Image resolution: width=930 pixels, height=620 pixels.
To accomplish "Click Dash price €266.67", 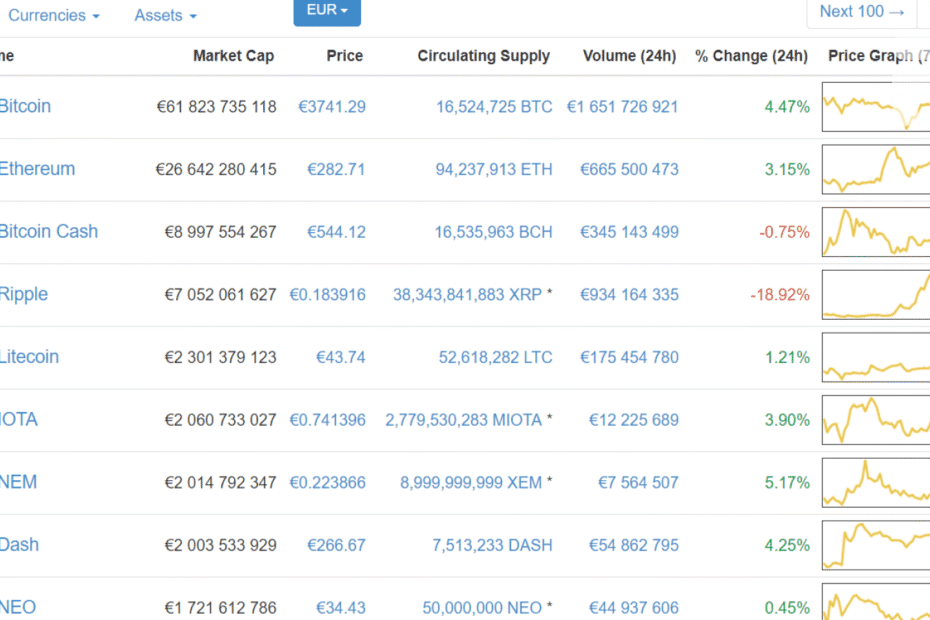I will 336,545.
